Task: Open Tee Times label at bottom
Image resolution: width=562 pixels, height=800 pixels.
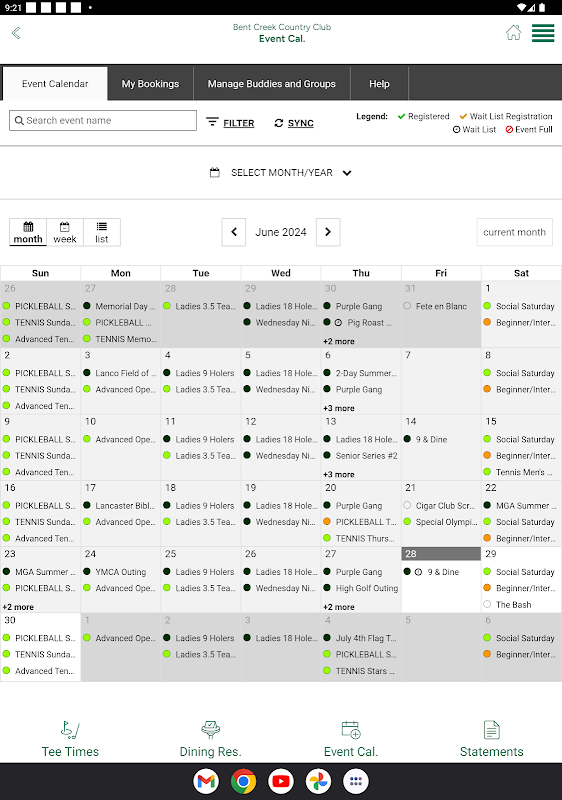Action: [x=70, y=752]
